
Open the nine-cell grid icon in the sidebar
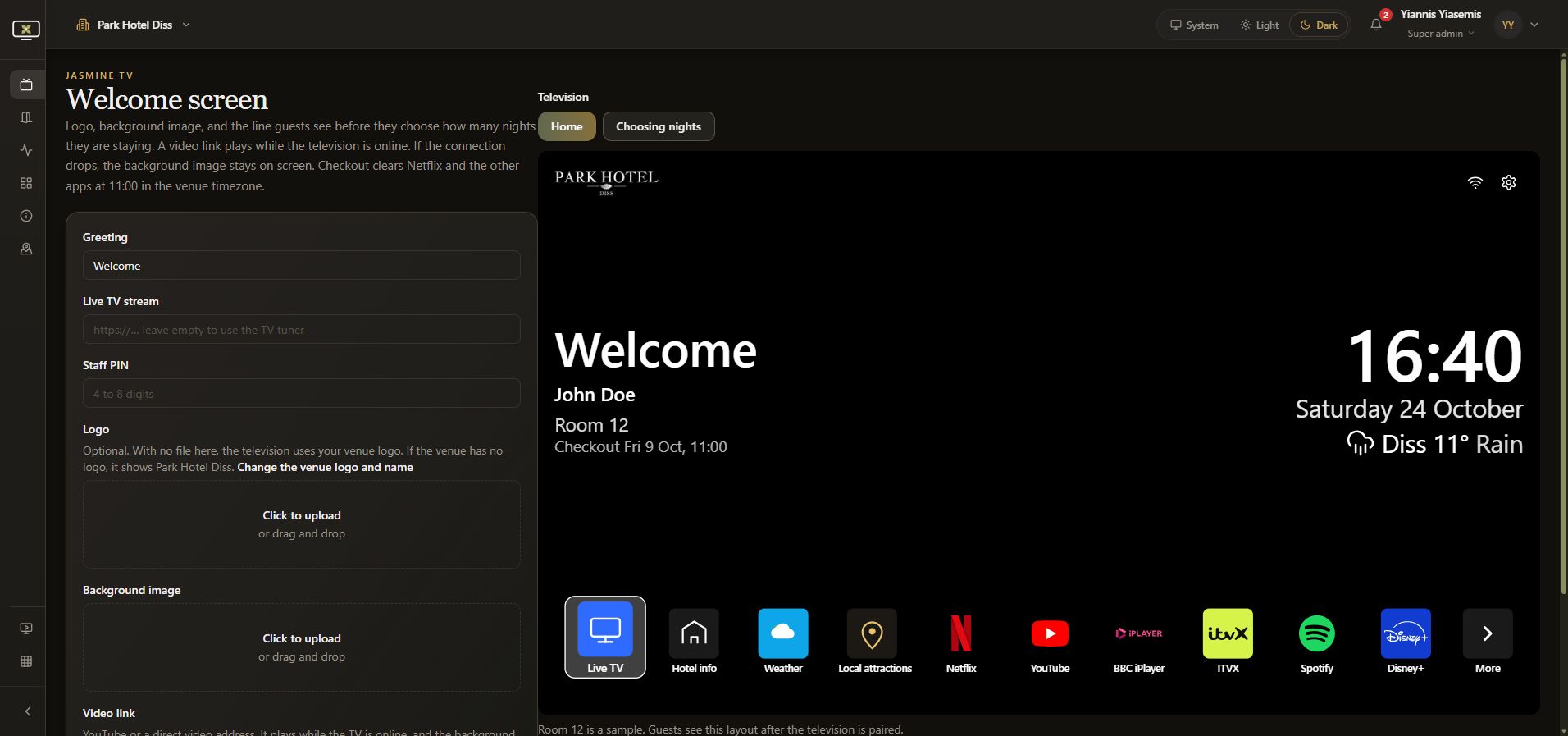pyautogui.click(x=26, y=661)
